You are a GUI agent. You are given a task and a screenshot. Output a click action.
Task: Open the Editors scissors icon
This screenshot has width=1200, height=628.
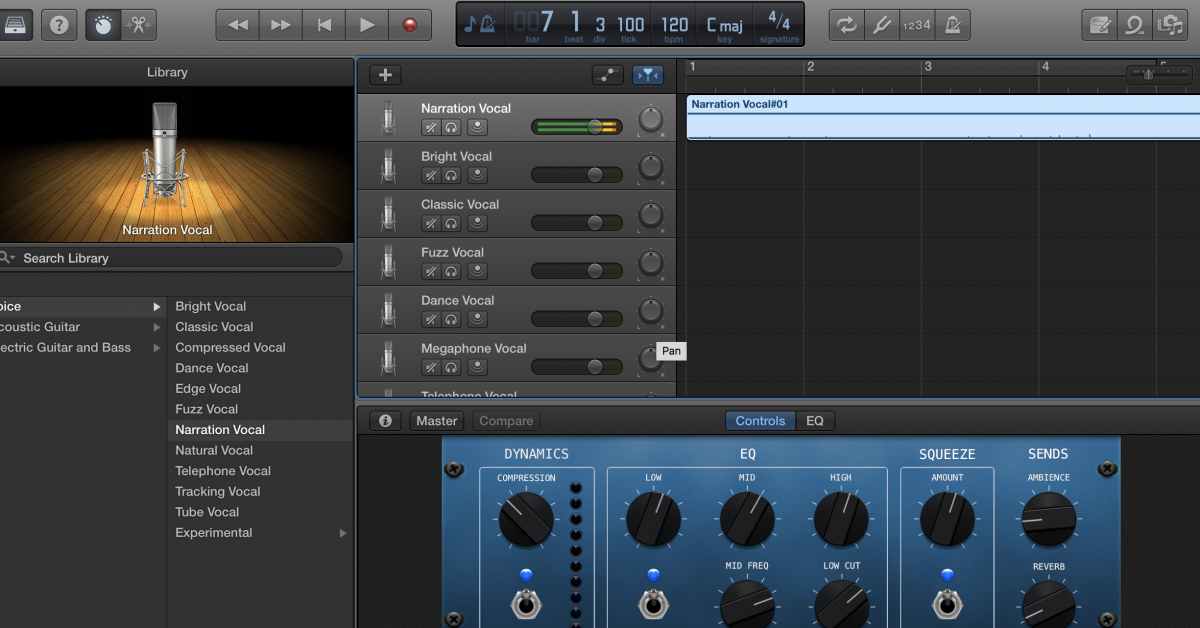(x=138, y=25)
